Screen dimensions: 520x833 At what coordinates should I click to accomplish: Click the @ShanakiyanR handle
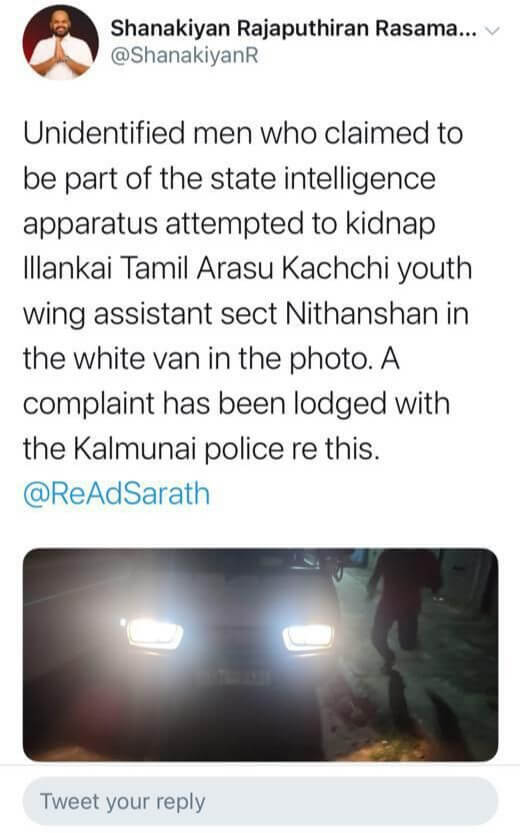(x=184, y=55)
